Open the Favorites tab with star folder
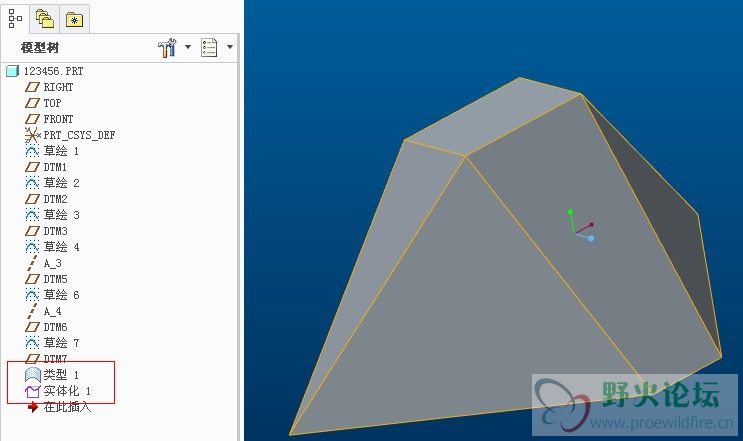 click(x=74, y=19)
